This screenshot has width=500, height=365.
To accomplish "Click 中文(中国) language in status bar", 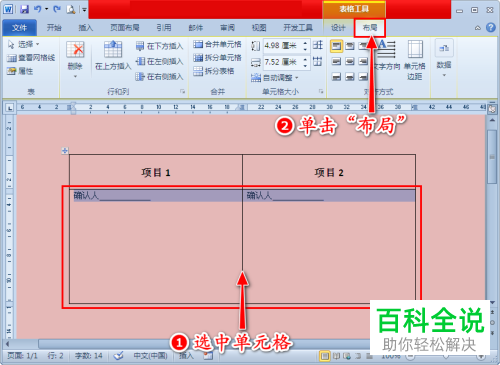I will [151, 356].
